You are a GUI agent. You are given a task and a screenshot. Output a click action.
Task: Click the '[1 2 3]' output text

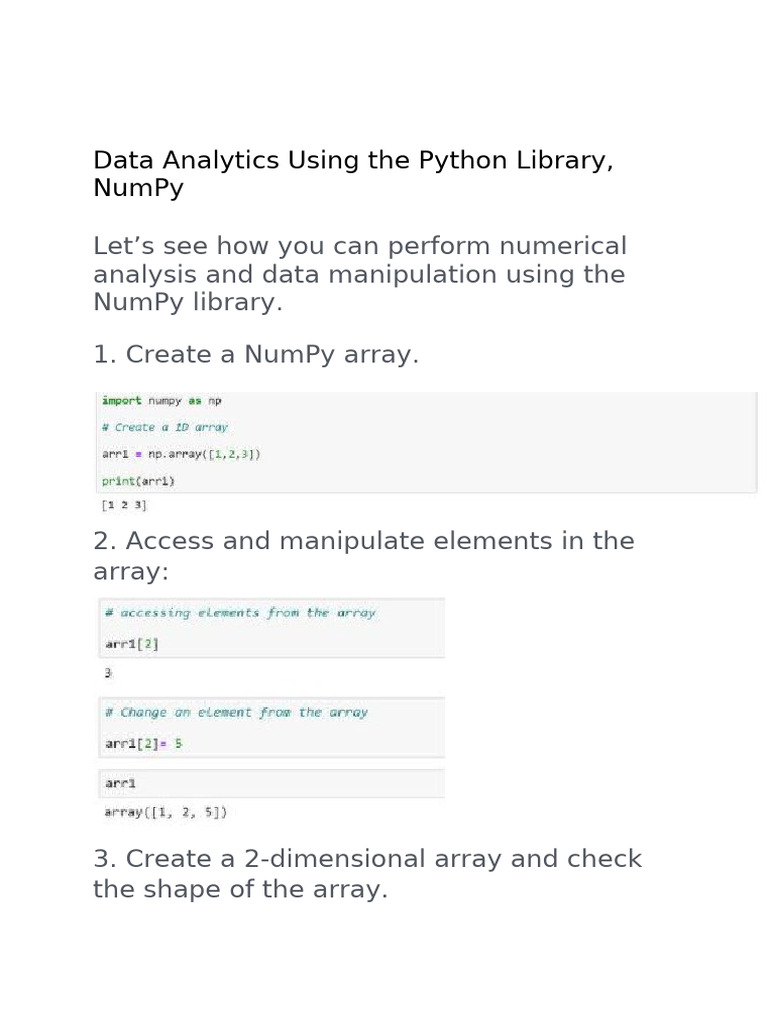(x=124, y=505)
